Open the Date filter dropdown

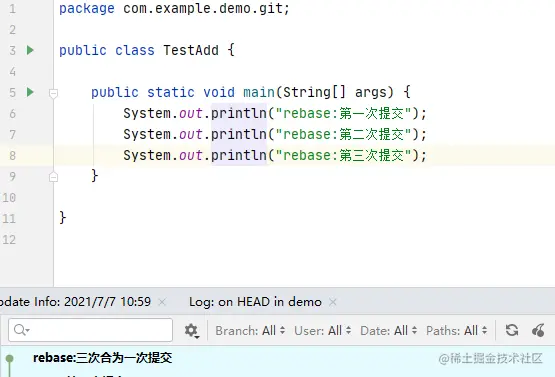[x=389, y=331]
